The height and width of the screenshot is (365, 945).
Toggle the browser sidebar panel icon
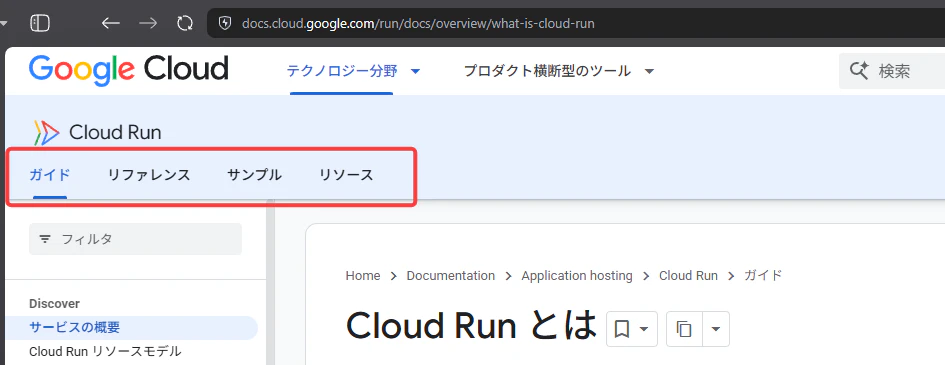pyautogui.click(x=40, y=23)
